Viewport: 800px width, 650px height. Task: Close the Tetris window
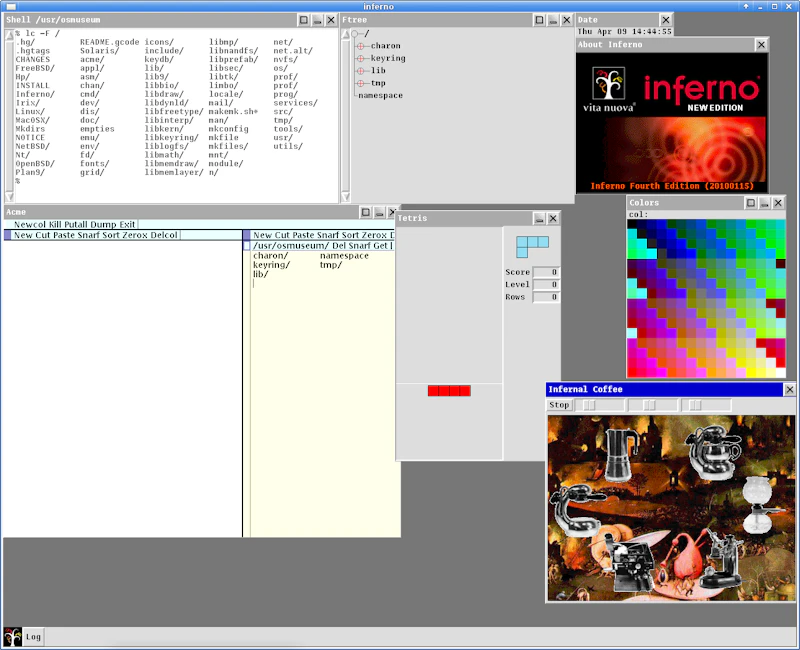553,219
